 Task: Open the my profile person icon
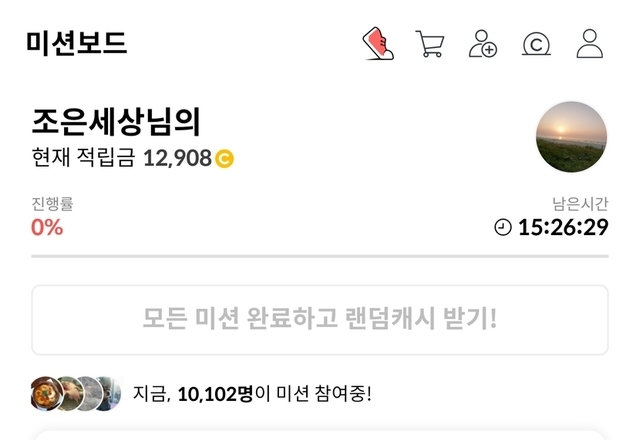click(x=590, y=43)
